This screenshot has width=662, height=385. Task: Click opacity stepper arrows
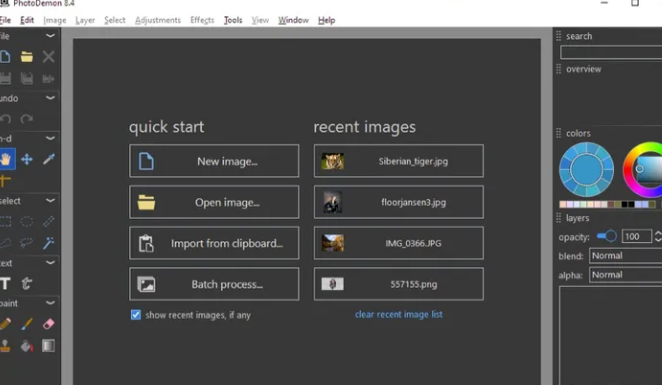pyautogui.click(x=658, y=236)
